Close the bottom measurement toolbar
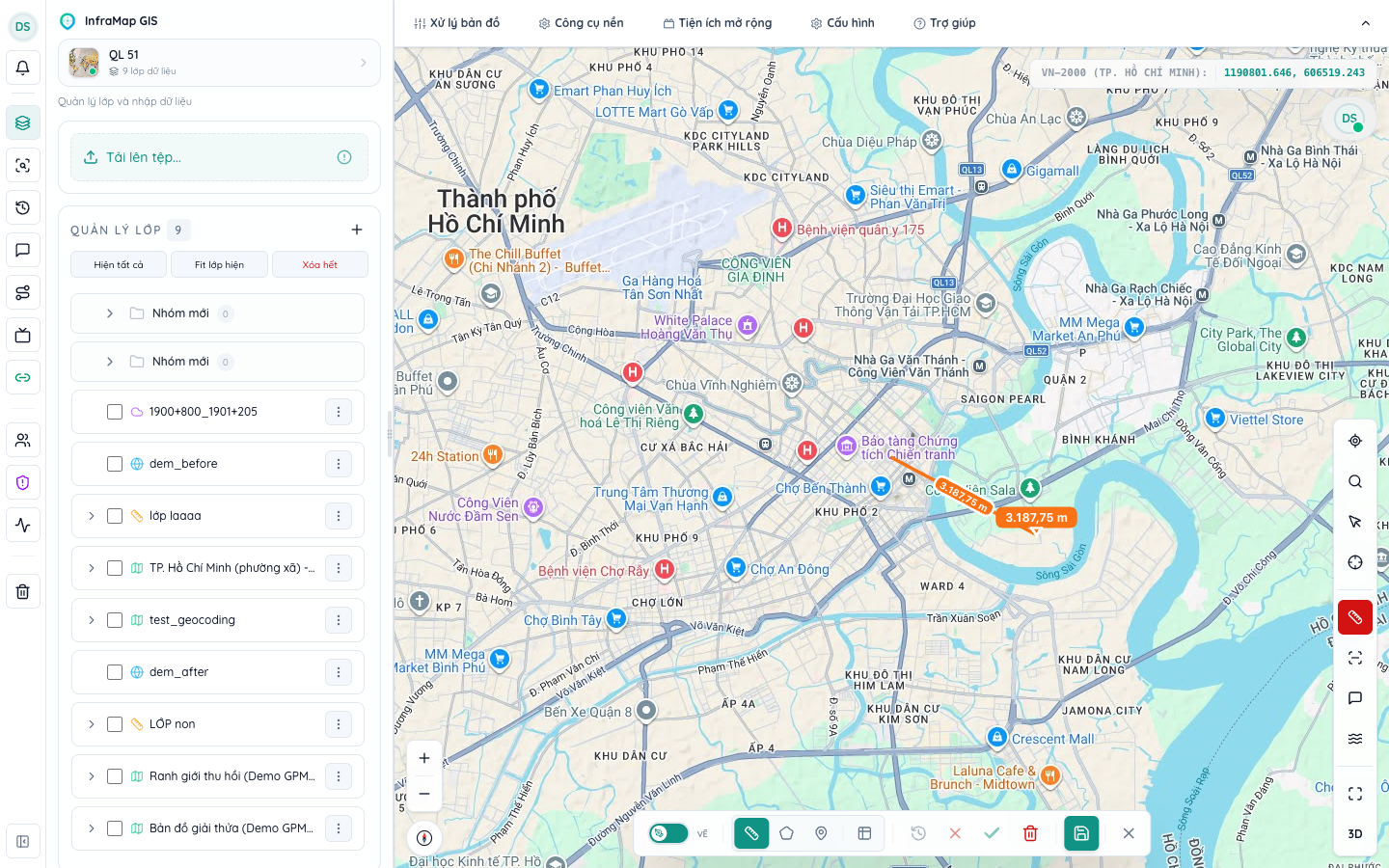Viewport: 1389px width, 868px height. (x=1129, y=833)
